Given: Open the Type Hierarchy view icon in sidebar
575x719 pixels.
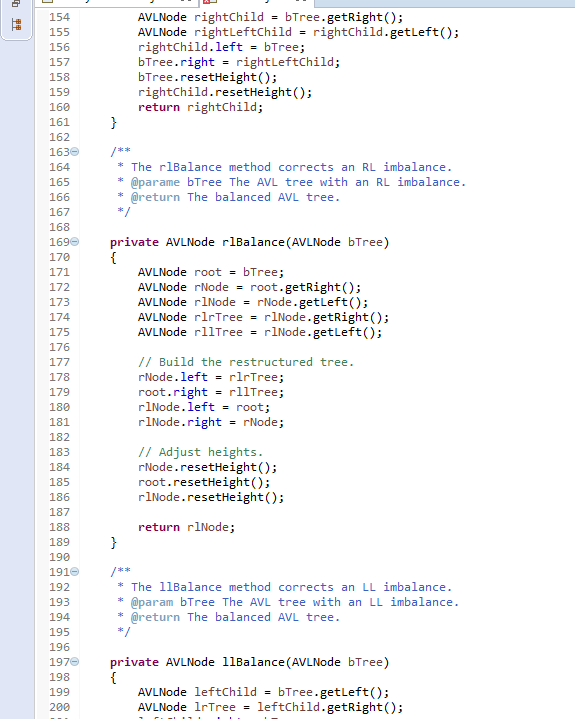Looking at the screenshot, I should (x=17, y=24).
